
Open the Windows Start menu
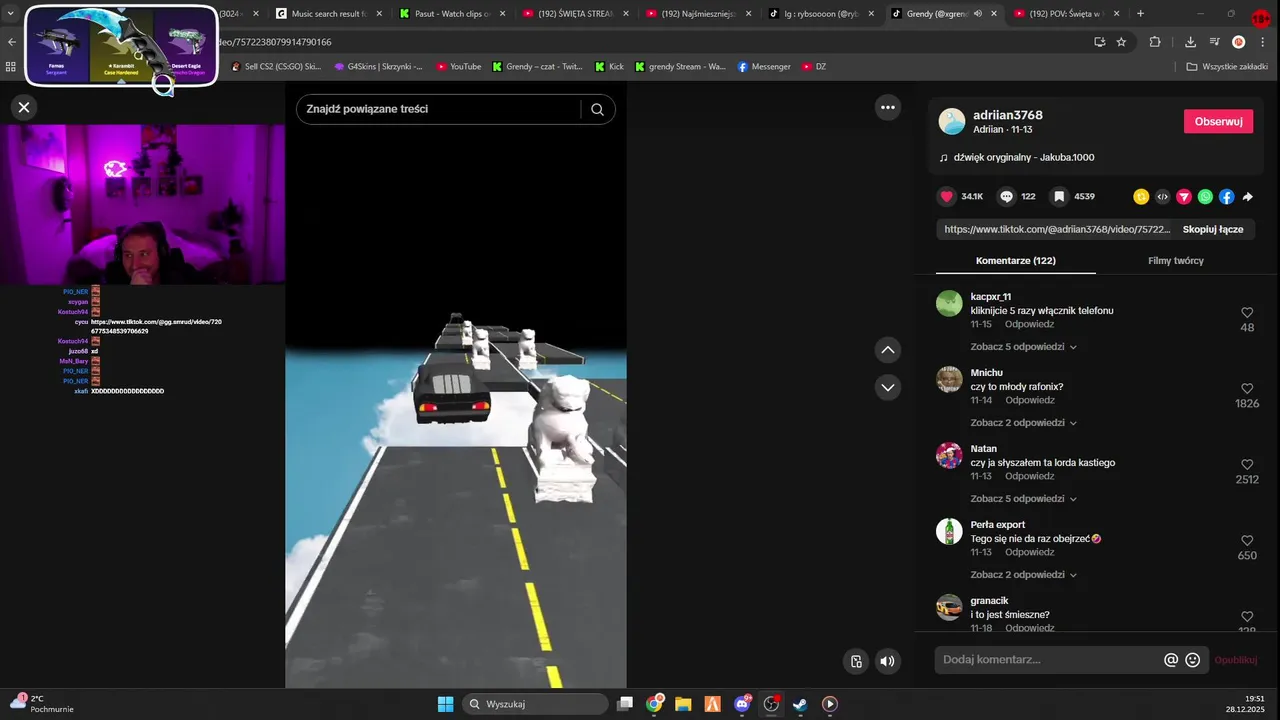pos(445,704)
